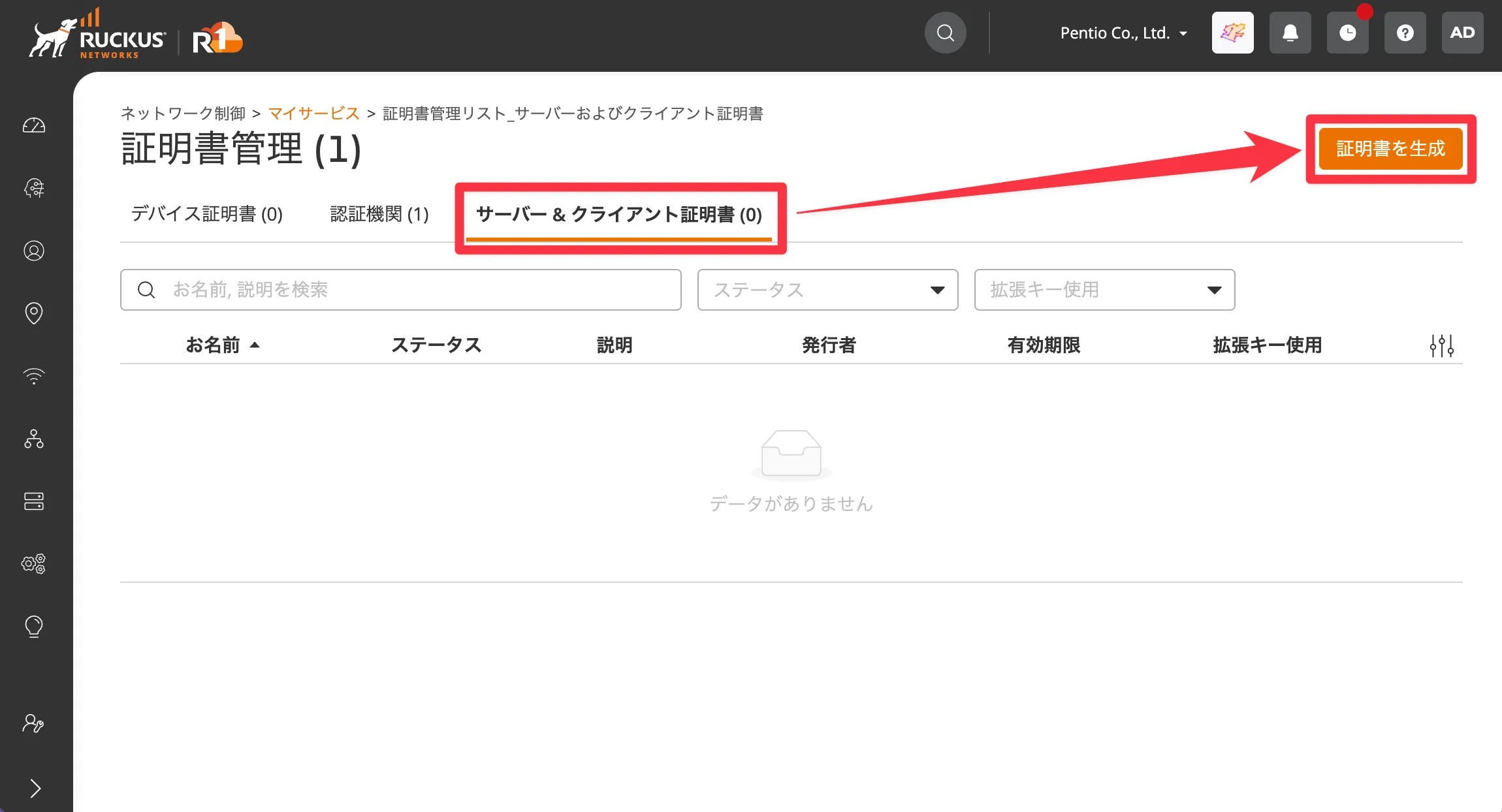The height and width of the screenshot is (812, 1502).
Task: Click the 拡張キー使用 column header
Action: pos(1268,345)
